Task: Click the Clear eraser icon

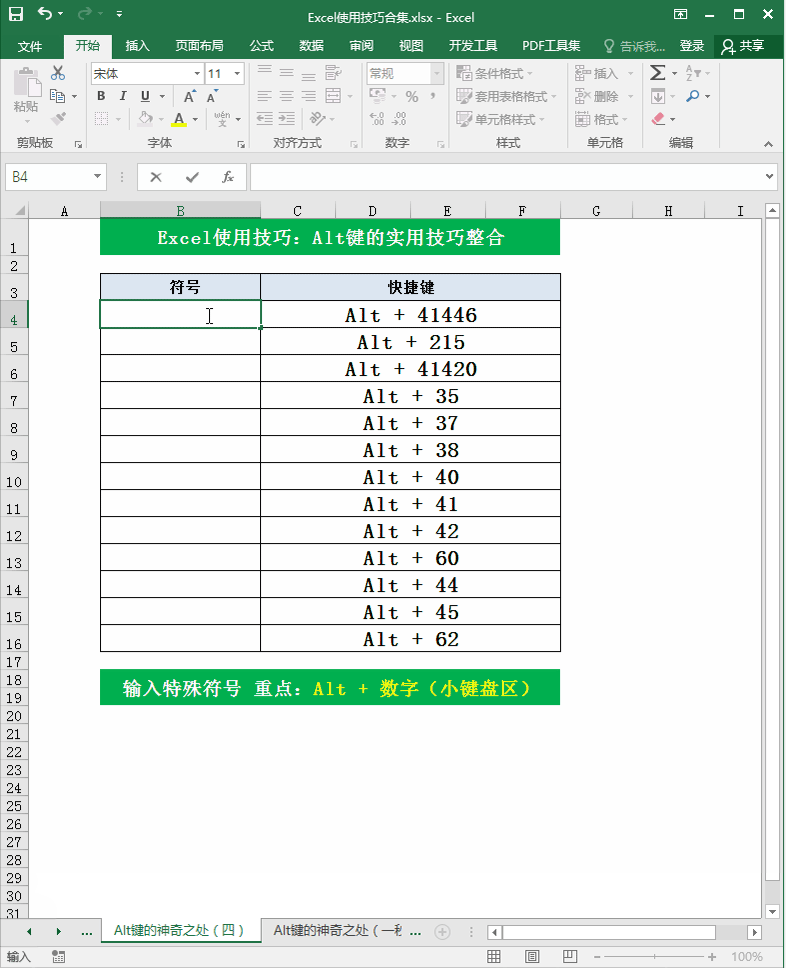Action: point(658,119)
